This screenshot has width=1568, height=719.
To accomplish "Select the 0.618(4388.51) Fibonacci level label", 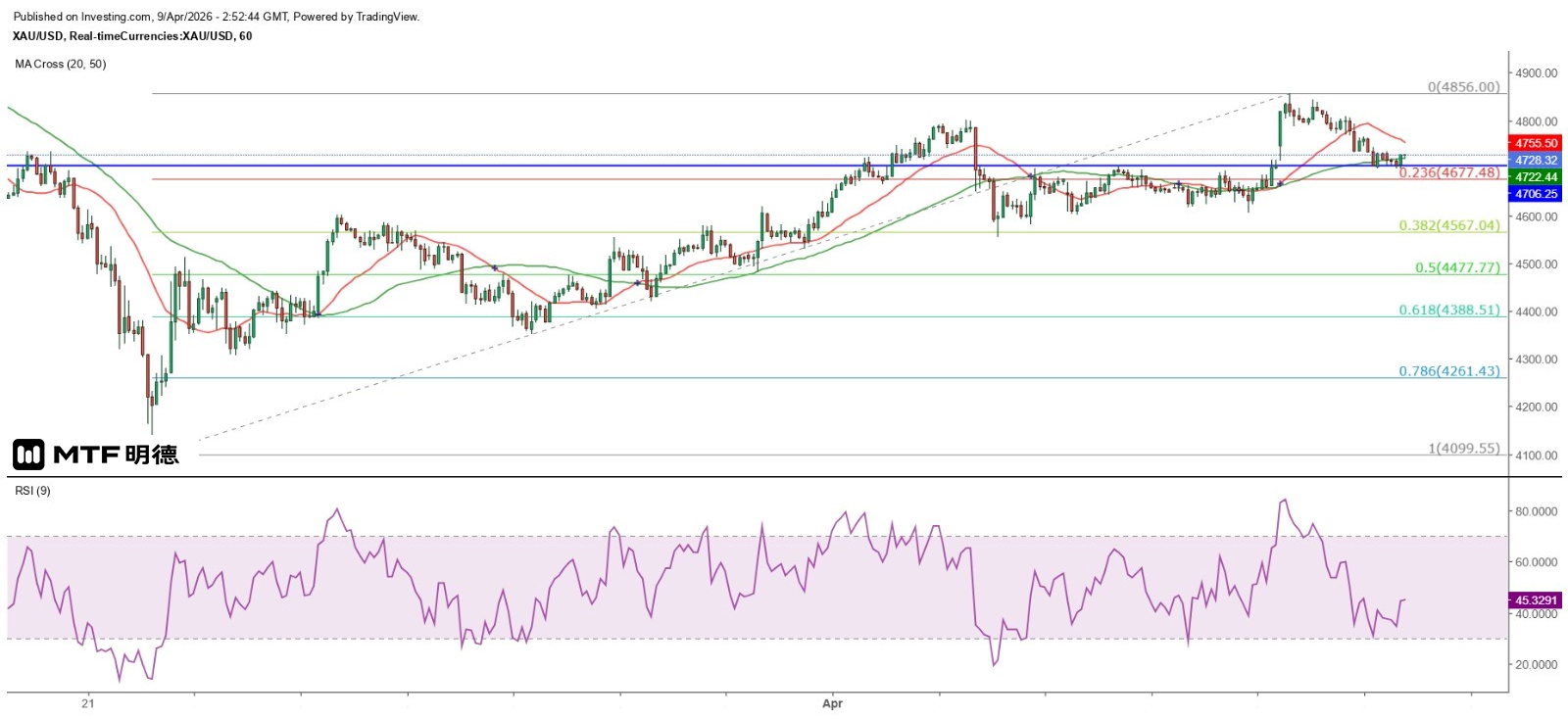I will tap(1448, 310).
